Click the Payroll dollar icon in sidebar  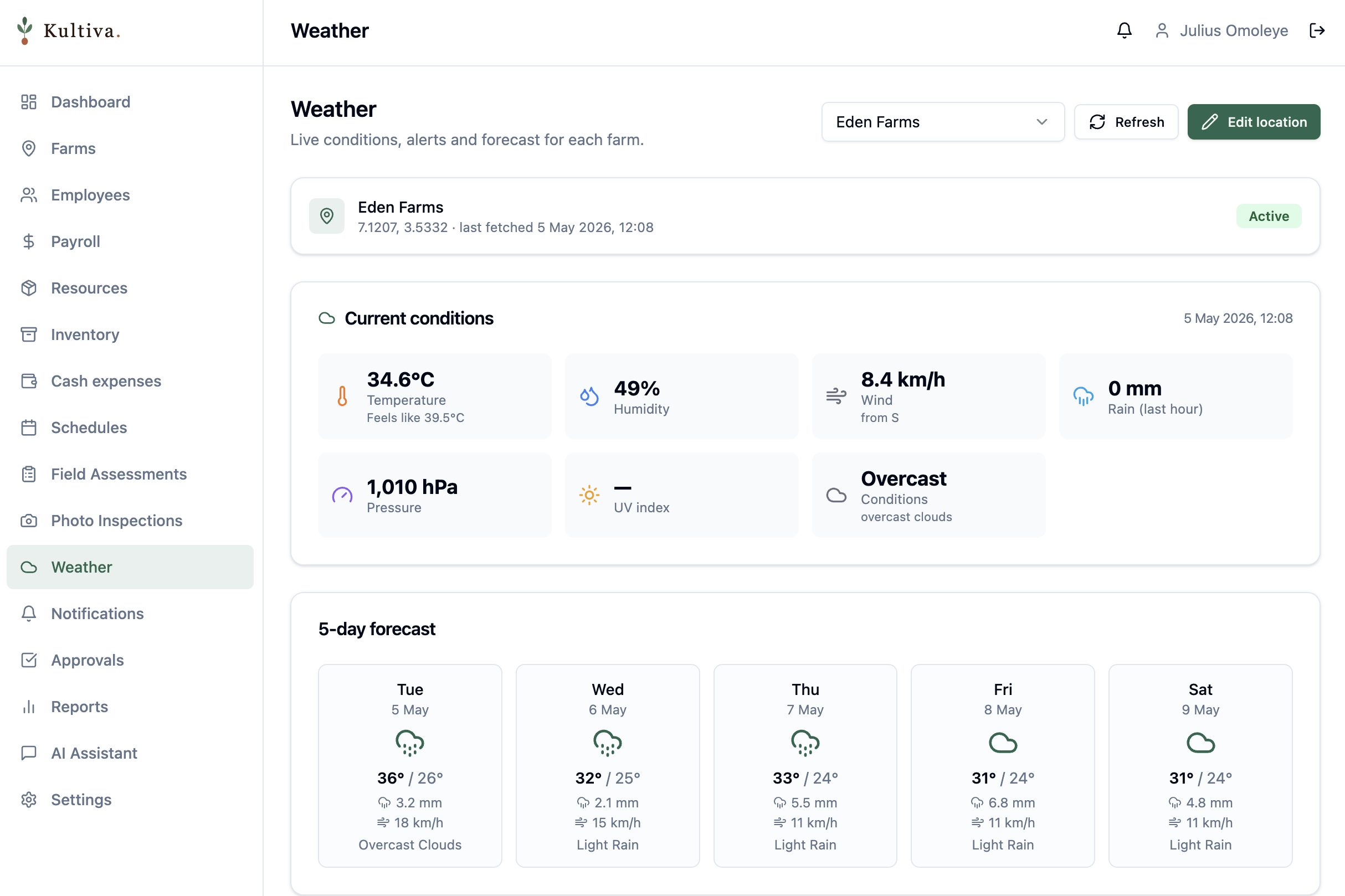[29, 241]
